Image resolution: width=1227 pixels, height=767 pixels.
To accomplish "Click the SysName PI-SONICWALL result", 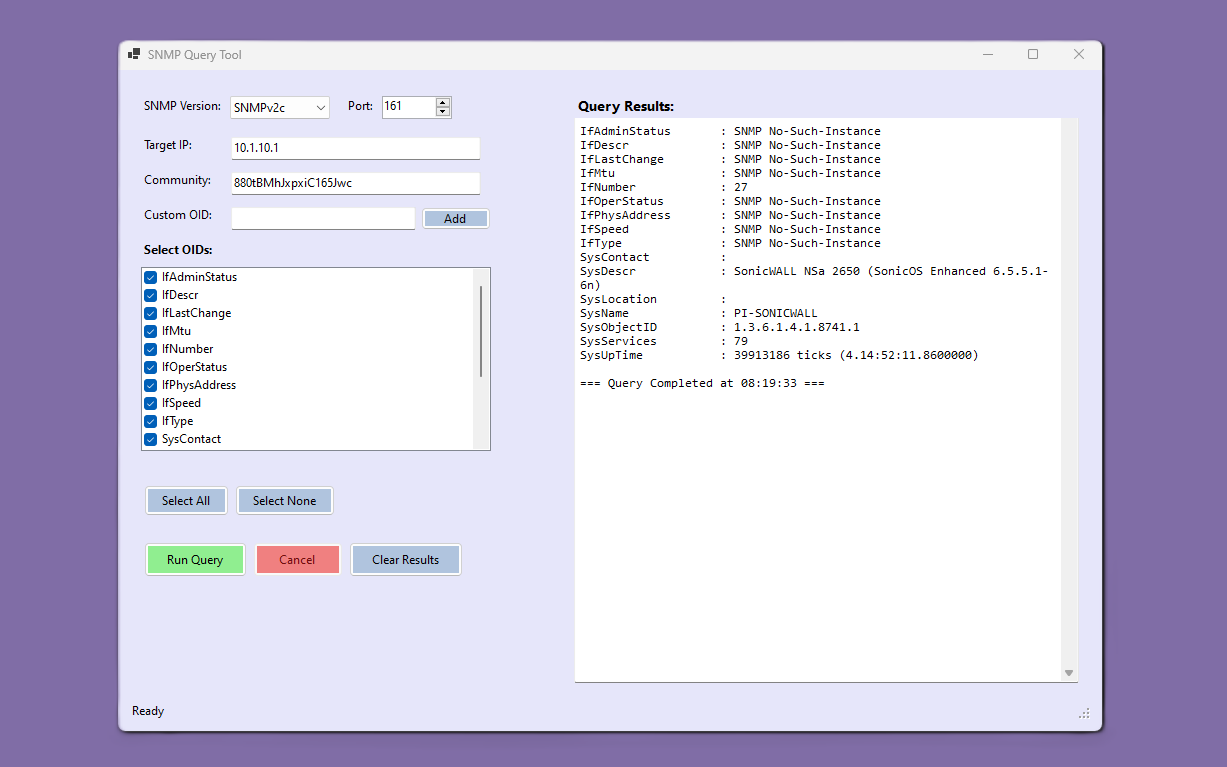I will (699, 313).
